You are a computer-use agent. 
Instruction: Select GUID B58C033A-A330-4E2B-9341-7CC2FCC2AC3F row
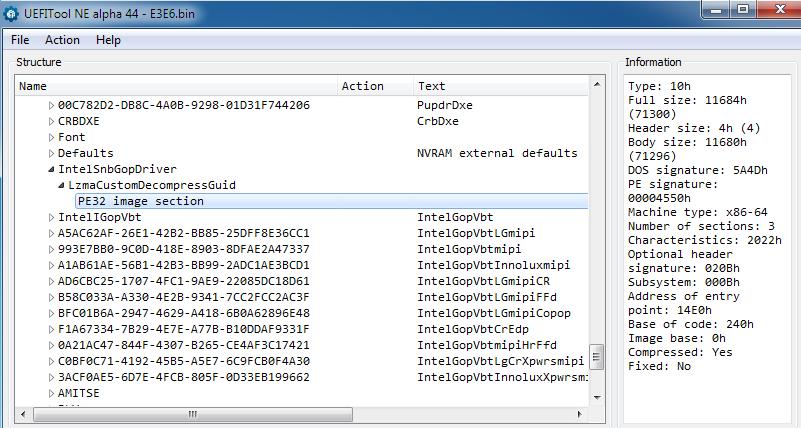point(183,297)
